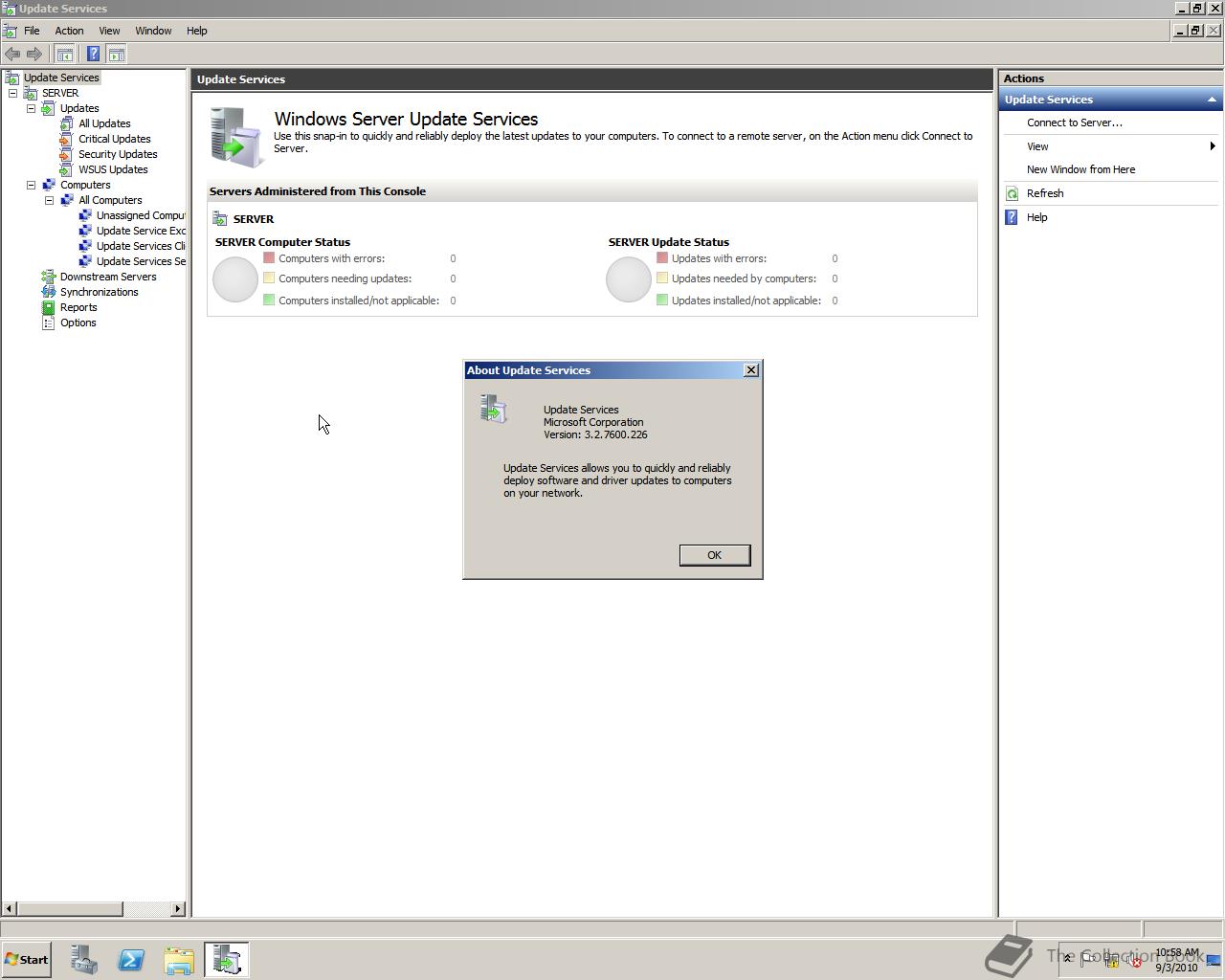Click the 'Version: 3.2.7600.226' text

pyautogui.click(x=595, y=434)
